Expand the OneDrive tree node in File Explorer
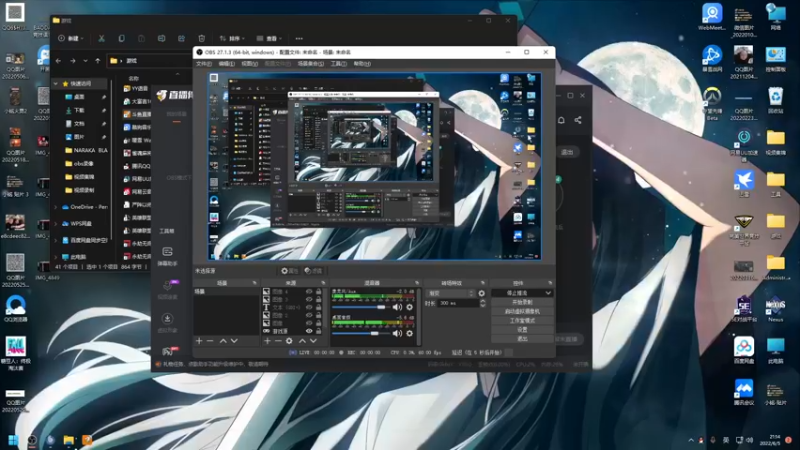This screenshot has width=800, height=450. pyautogui.click(x=56, y=207)
